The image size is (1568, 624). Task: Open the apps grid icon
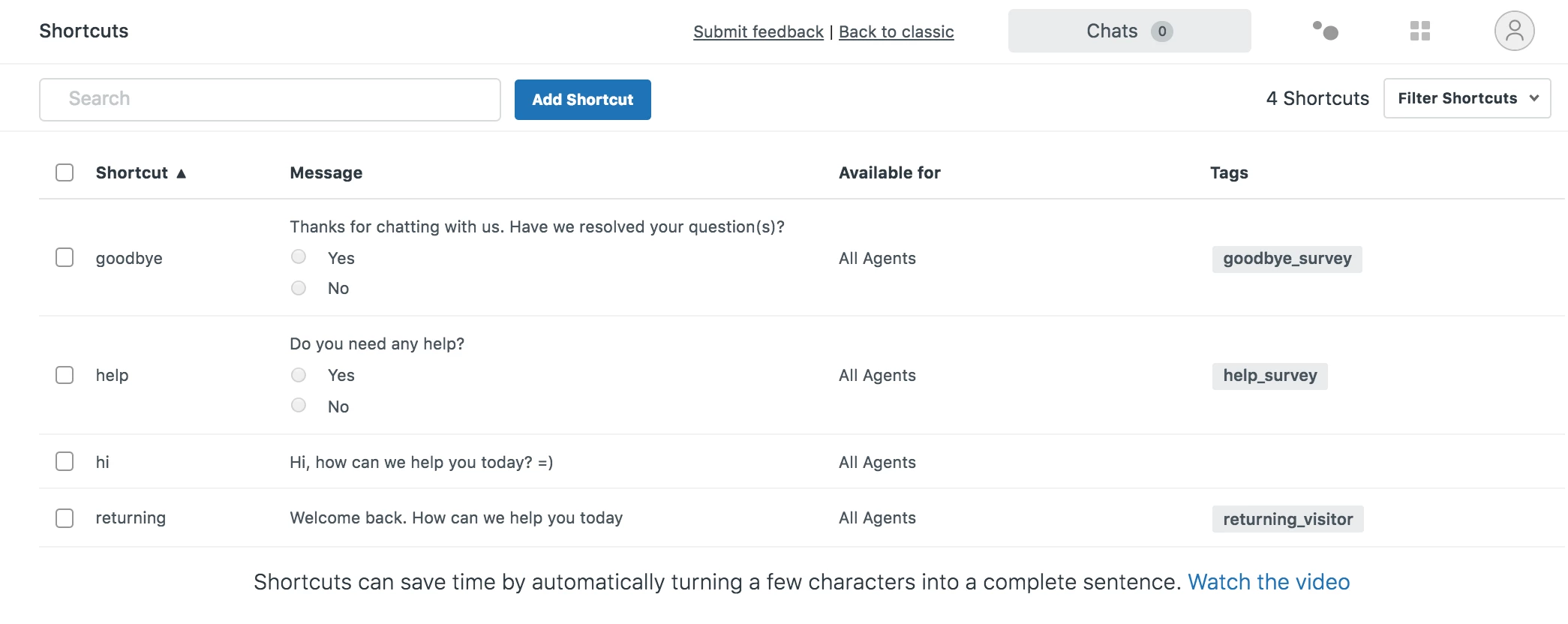tap(1419, 31)
